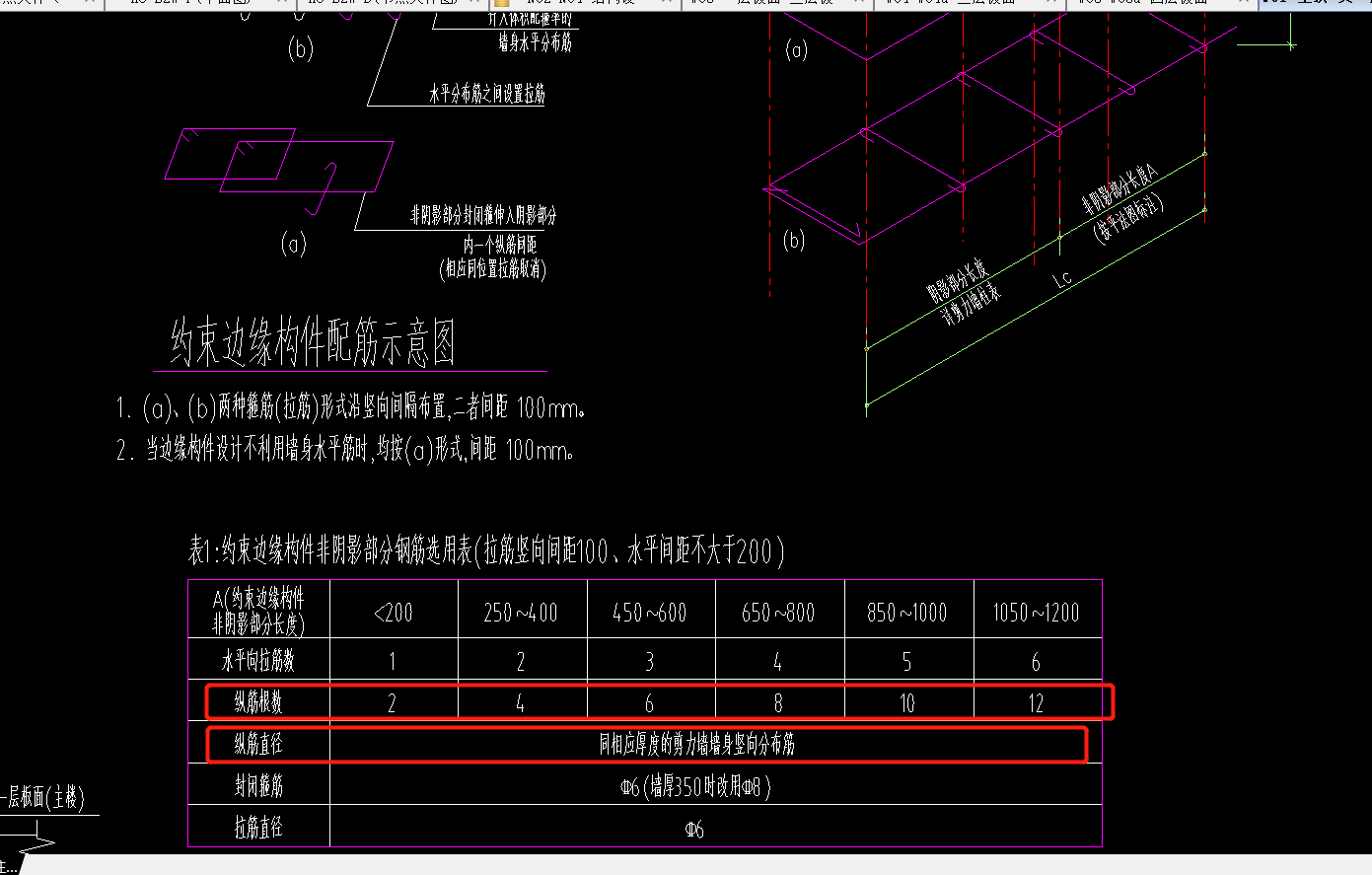This screenshot has width=1372, height=875.
Task: Click value 2 in 纵筋根数 row
Action: [x=392, y=703]
